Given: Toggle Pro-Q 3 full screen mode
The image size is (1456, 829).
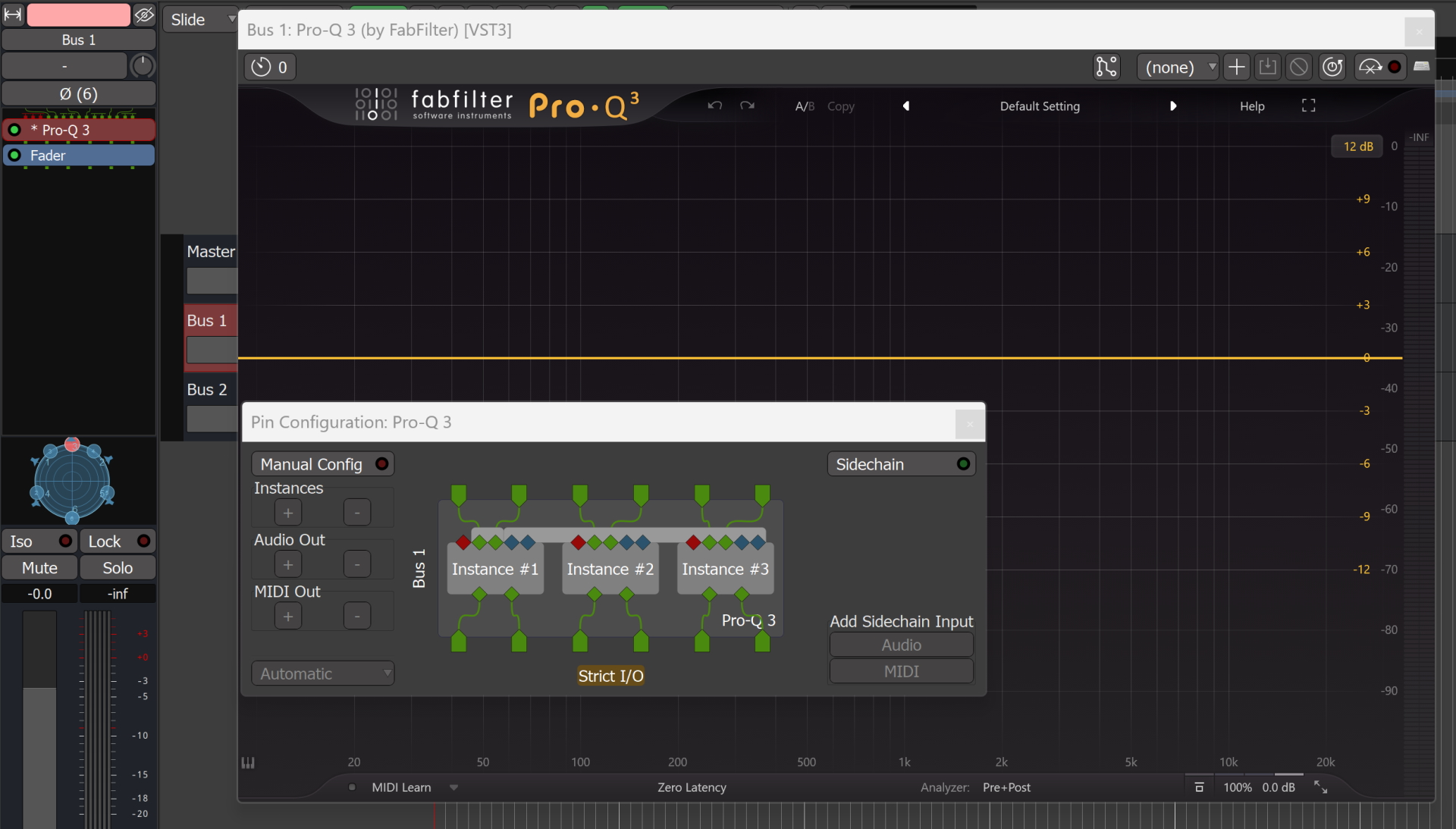Looking at the screenshot, I should click(1308, 105).
